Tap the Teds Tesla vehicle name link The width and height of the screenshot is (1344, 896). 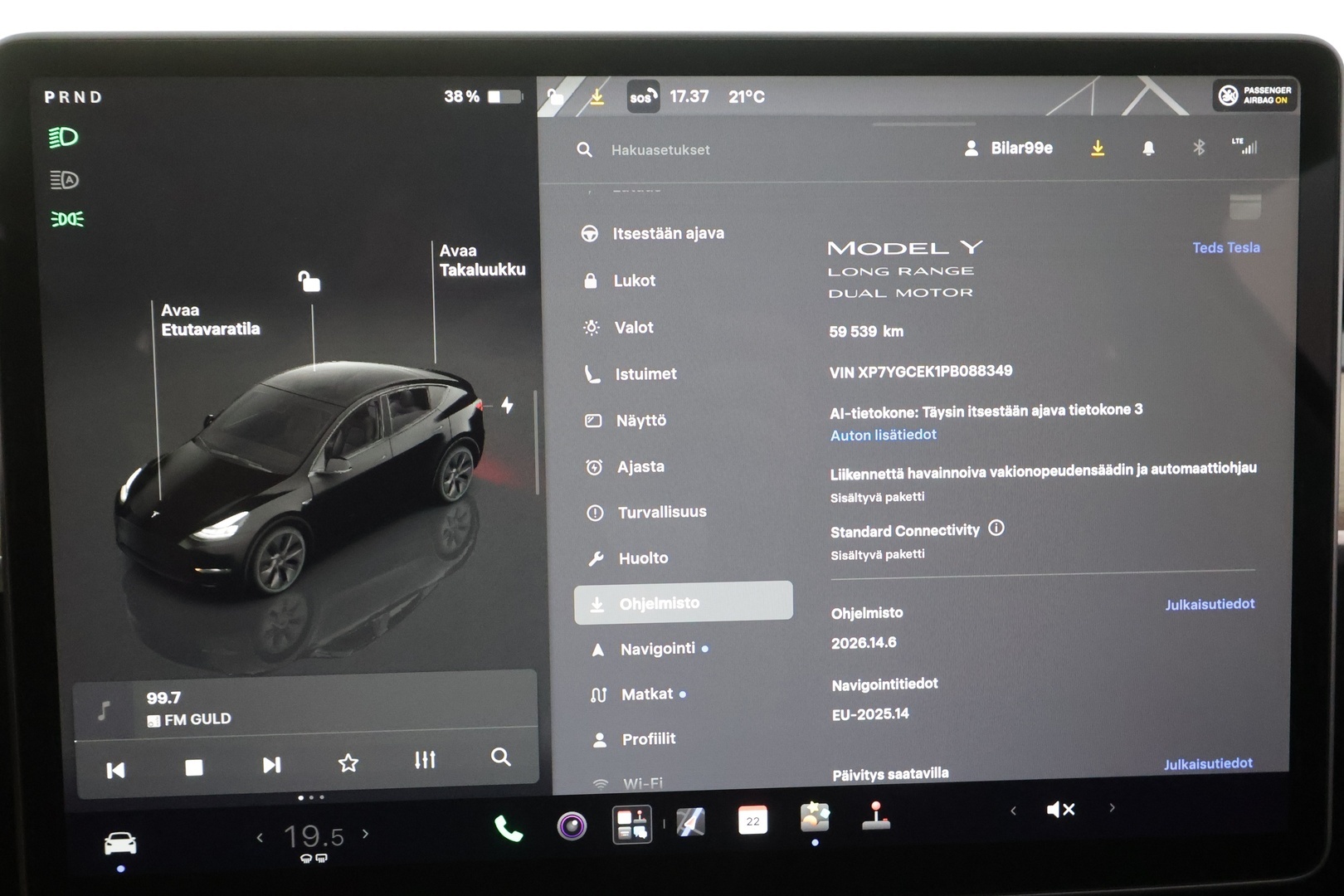(1225, 247)
